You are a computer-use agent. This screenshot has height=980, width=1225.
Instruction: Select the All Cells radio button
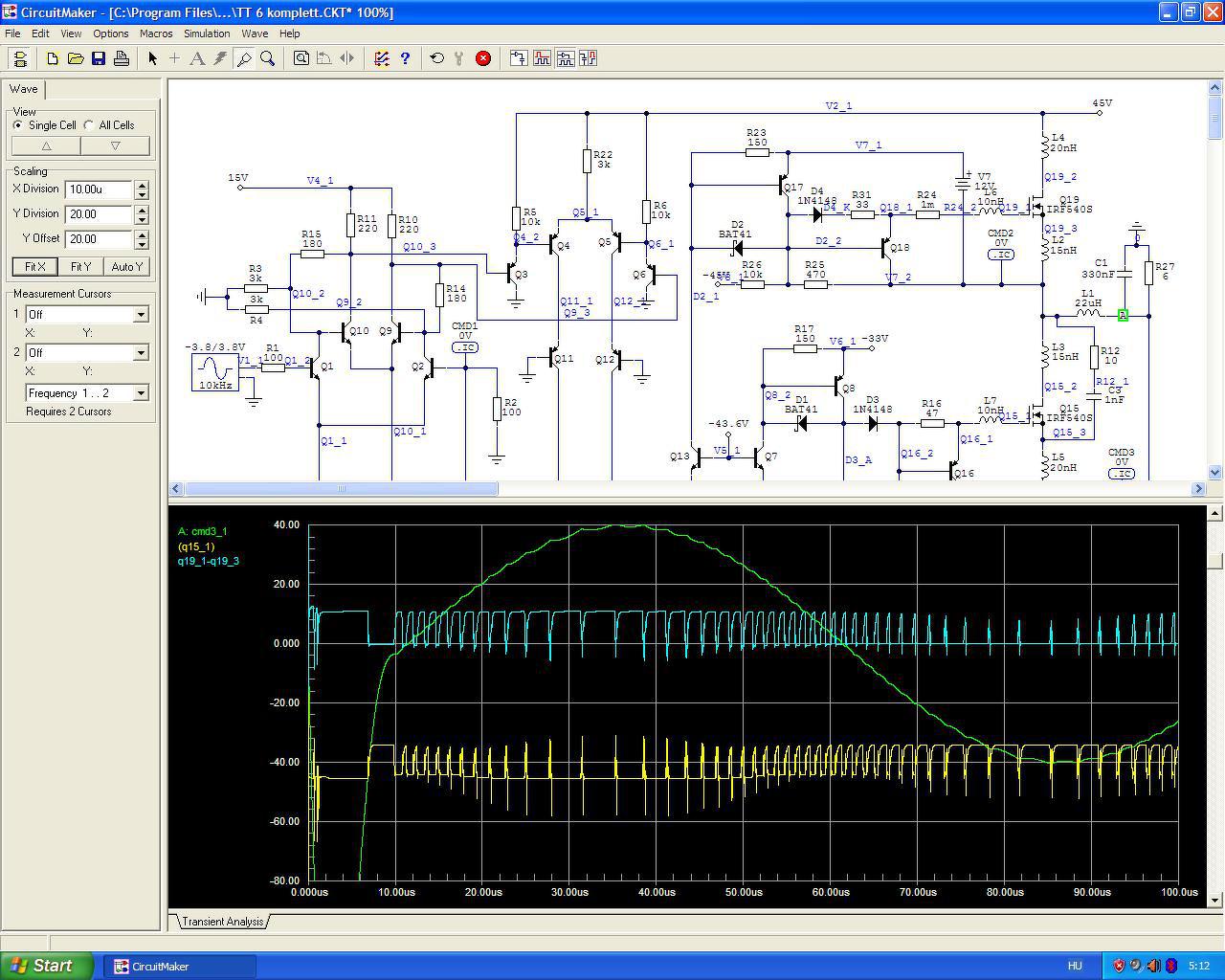tap(89, 125)
